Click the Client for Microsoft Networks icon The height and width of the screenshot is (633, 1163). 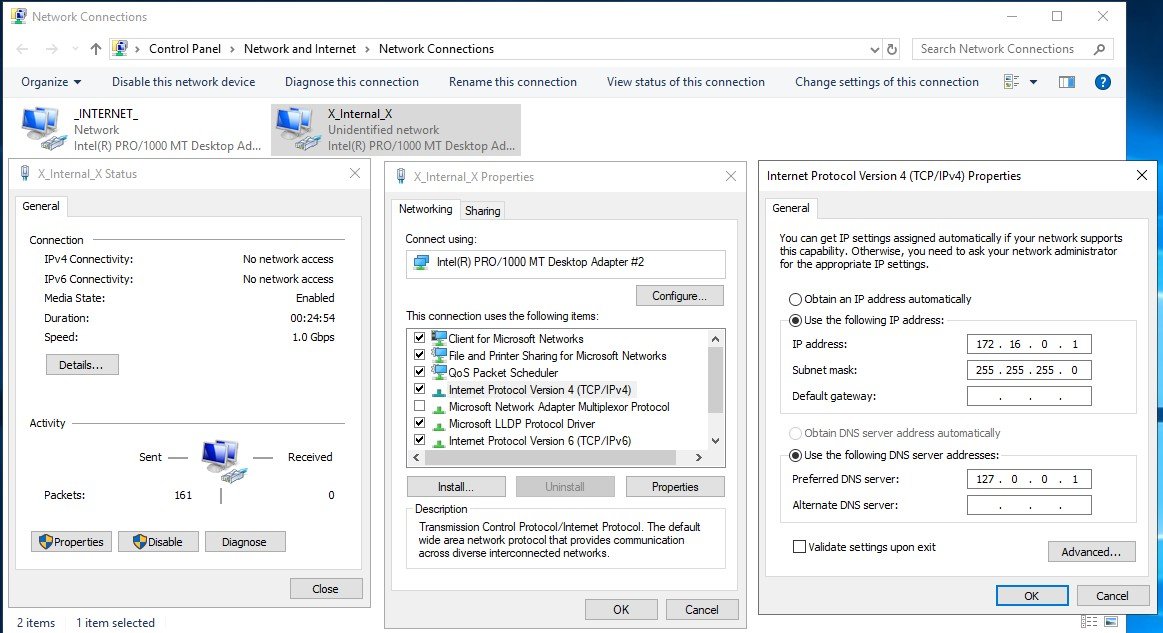[438, 338]
